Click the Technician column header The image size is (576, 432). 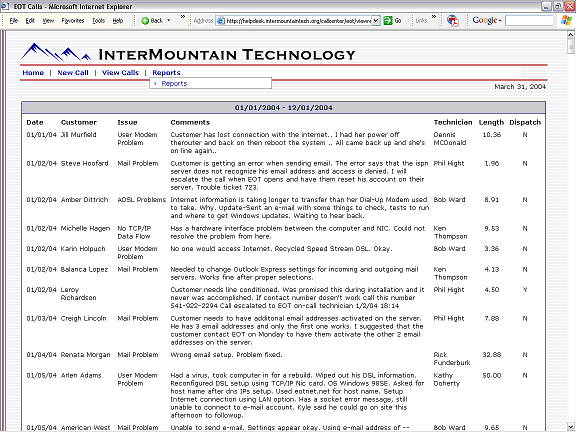pos(453,122)
